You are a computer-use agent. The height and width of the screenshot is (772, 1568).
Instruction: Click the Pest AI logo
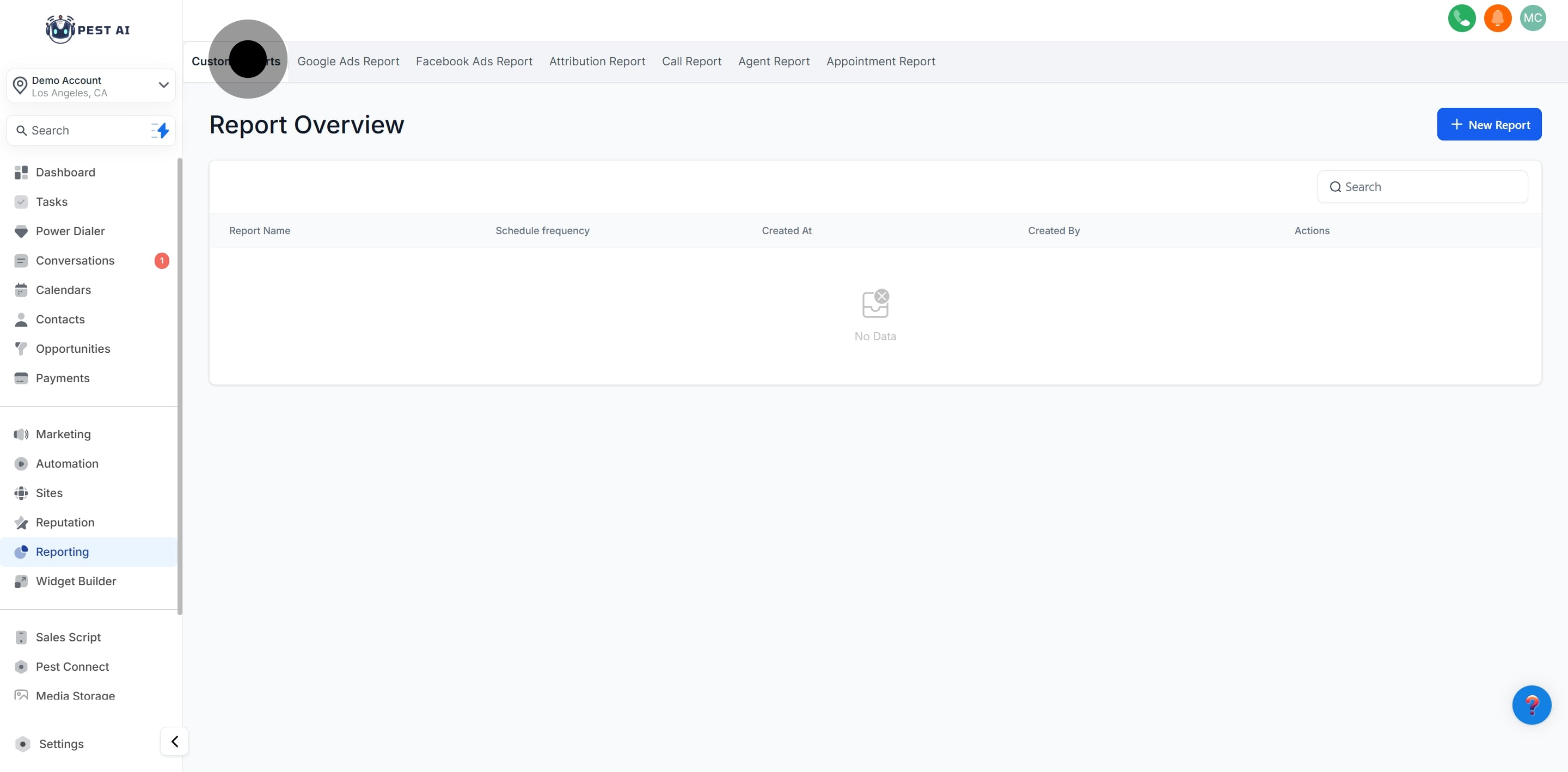click(88, 29)
